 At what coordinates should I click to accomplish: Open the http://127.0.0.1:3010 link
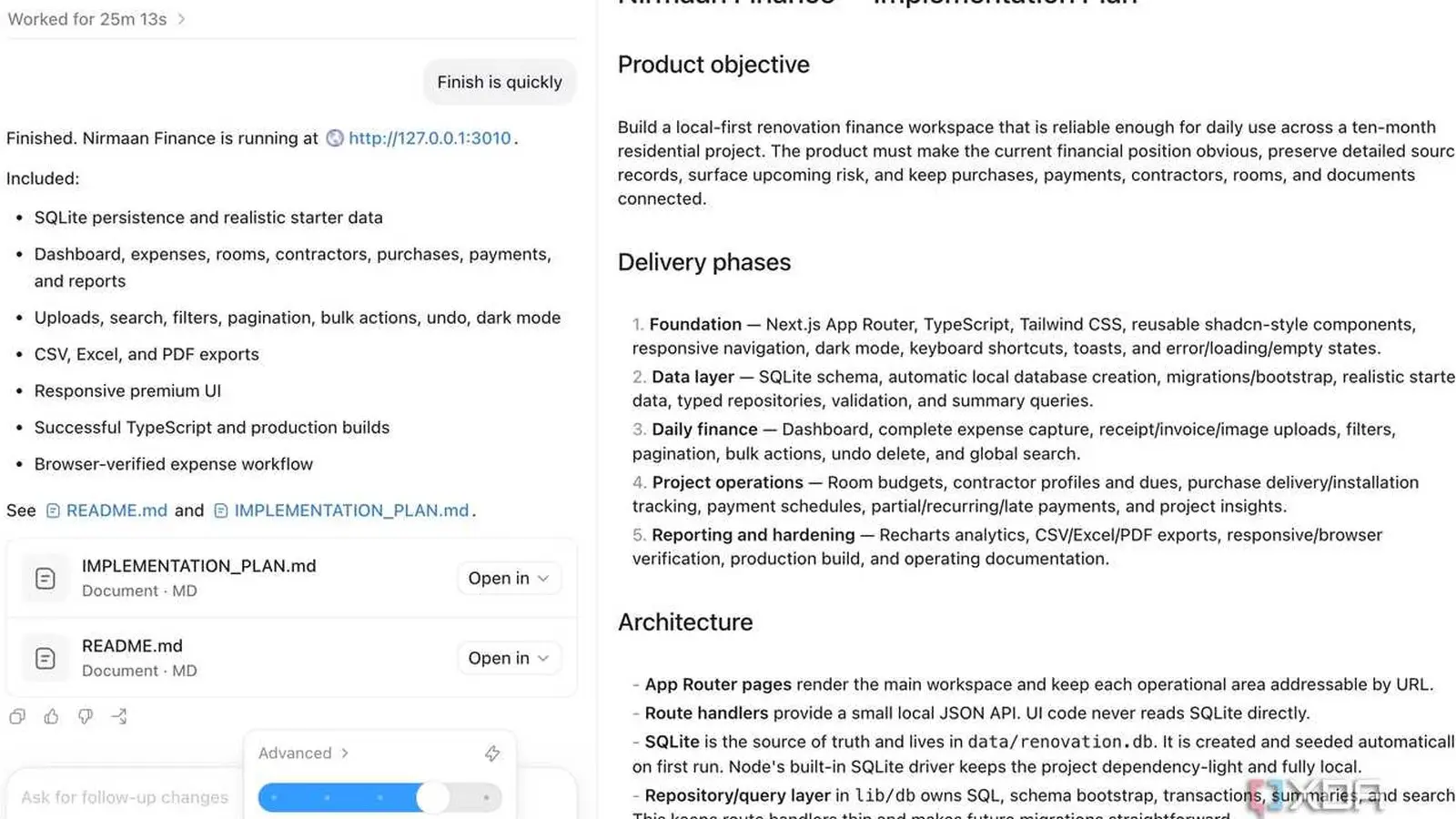[430, 138]
